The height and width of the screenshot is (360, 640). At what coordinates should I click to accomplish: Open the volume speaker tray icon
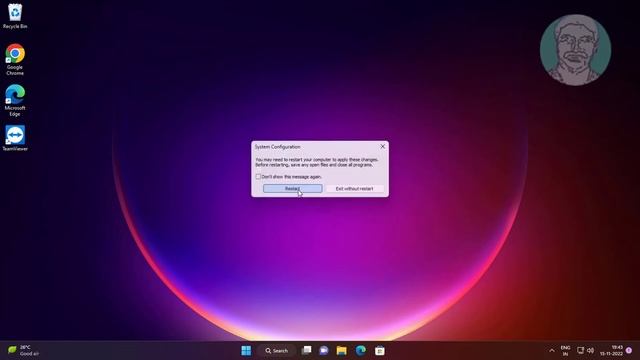pos(590,351)
